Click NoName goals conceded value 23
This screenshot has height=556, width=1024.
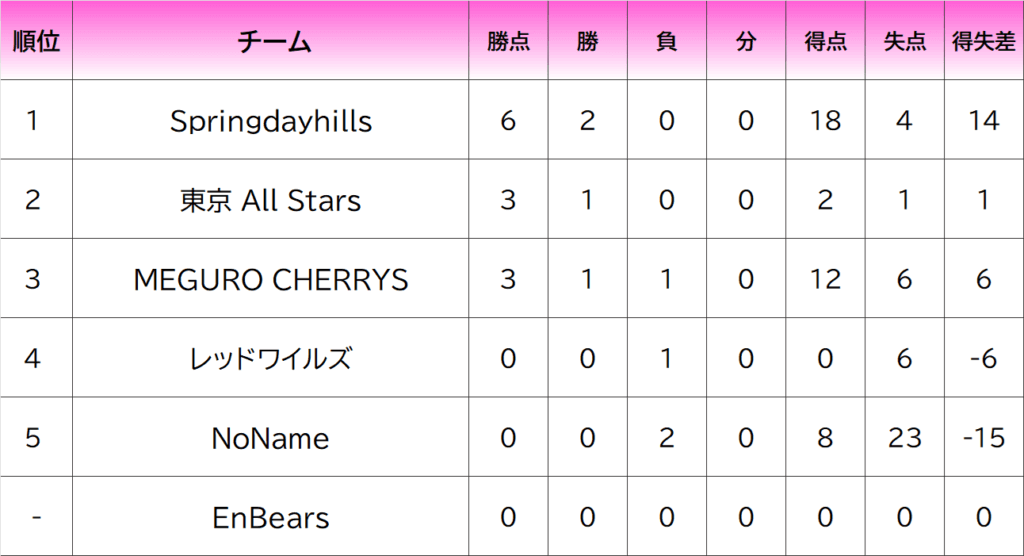tap(904, 438)
